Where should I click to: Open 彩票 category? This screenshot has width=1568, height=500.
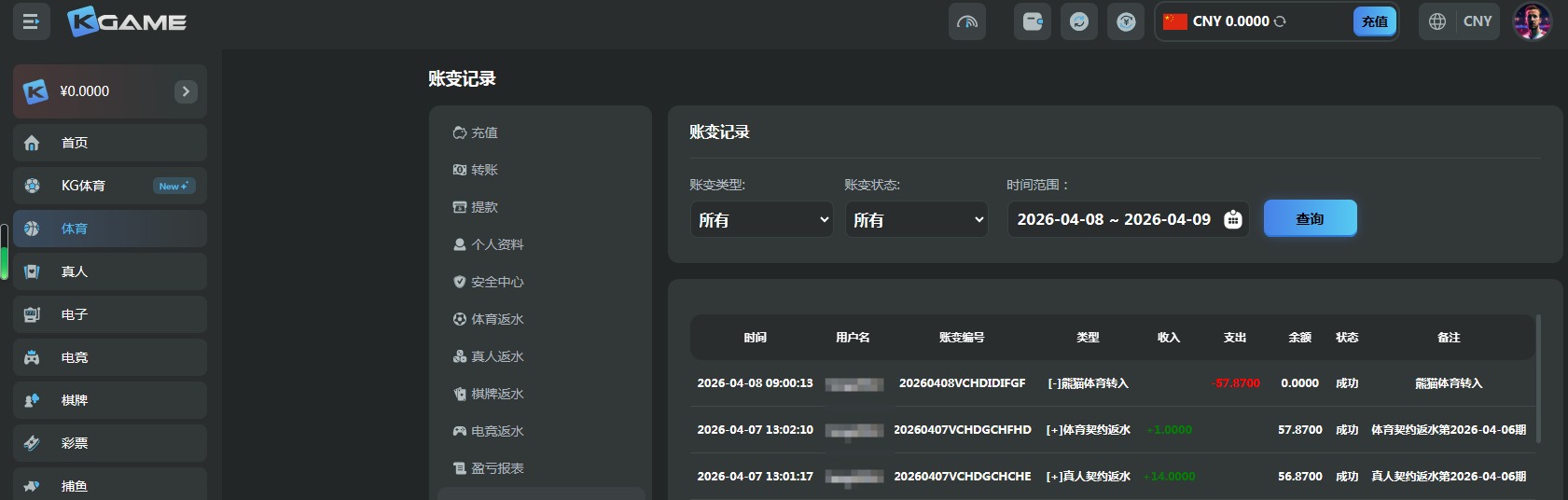[x=110, y=443]
